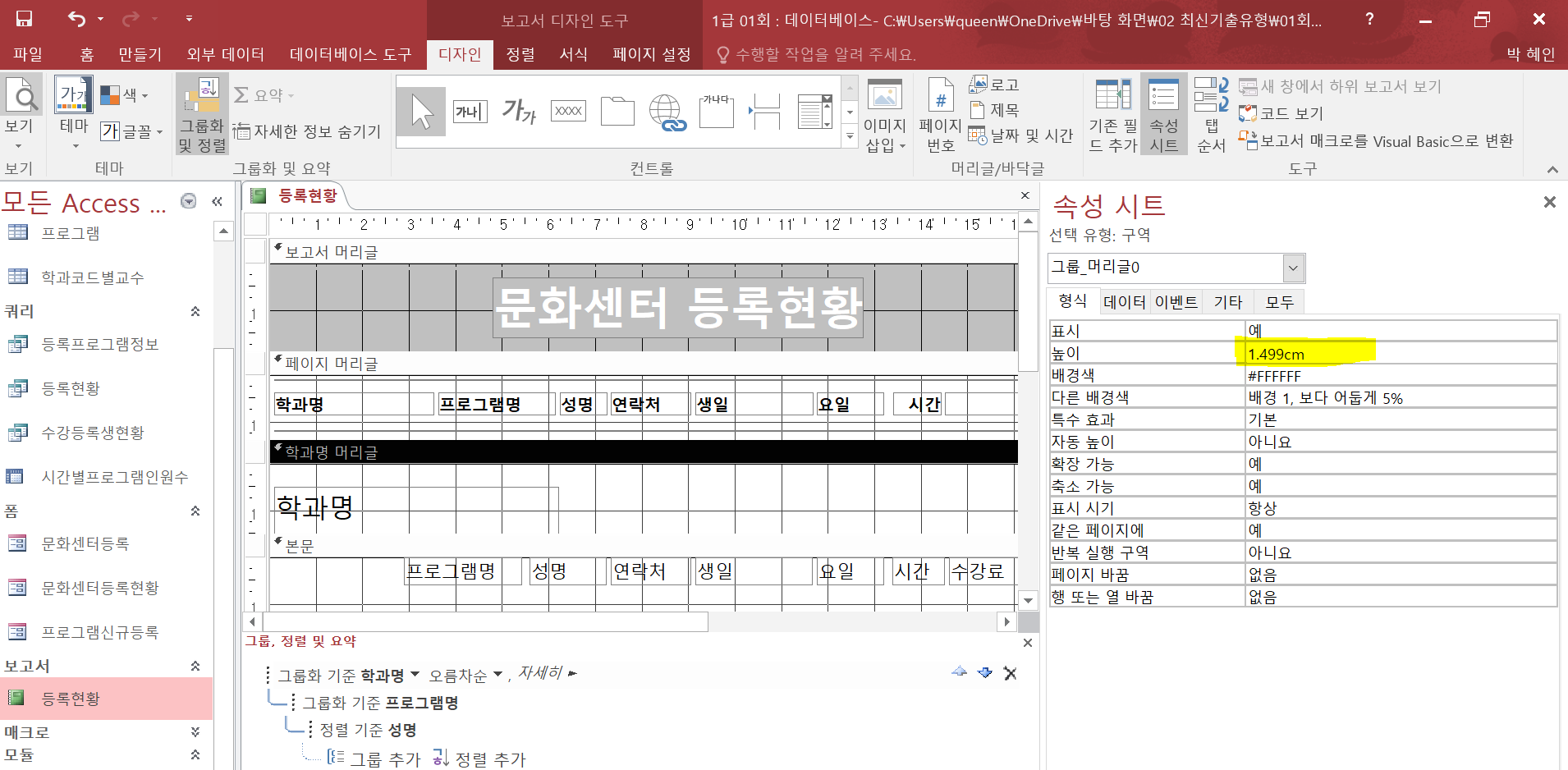This screenshot has width=1568, height=770.
Task: Toggle the Property Sheet (속성 시트) button
Action: coord(1163,114)
